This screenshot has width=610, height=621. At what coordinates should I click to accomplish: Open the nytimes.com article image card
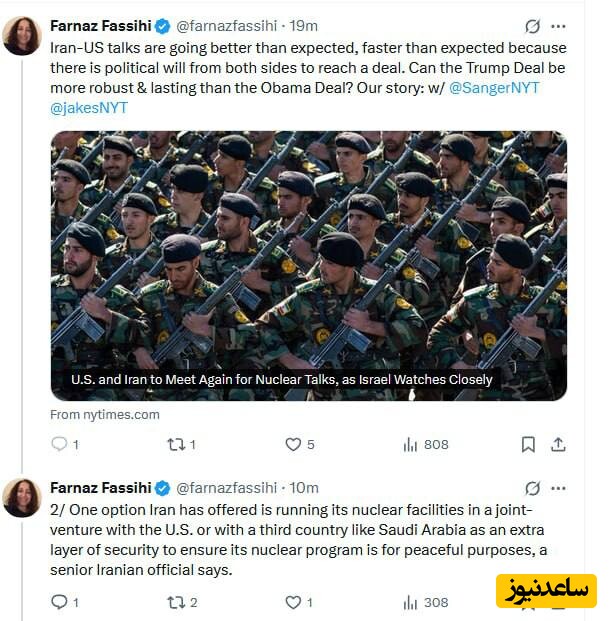click(308, 265)
